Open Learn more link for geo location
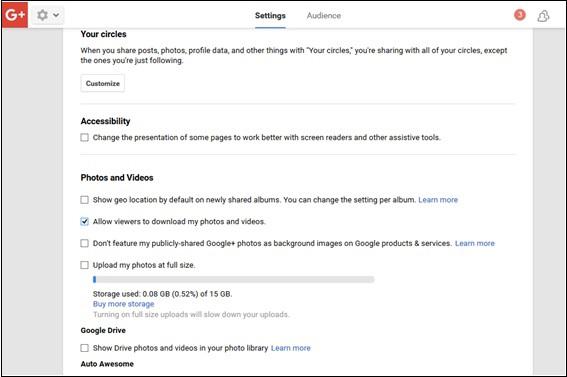Image resolution: width=567 pixels, height=377 pixels. (438, 200)
